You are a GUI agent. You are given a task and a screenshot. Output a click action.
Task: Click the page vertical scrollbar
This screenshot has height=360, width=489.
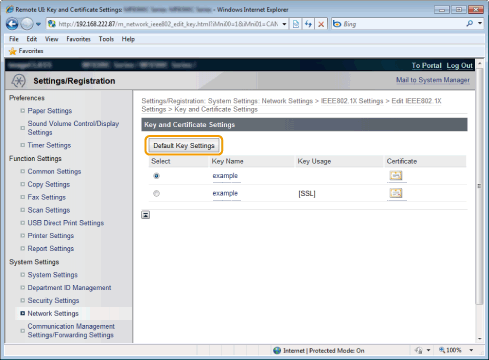click(x=479, y=186)
